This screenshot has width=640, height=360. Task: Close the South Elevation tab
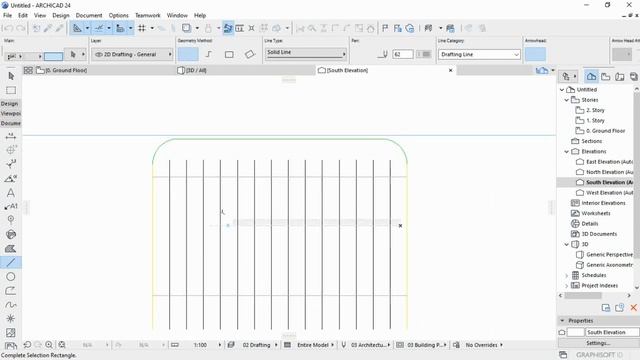pyautogui.click(x=451, y=70)
